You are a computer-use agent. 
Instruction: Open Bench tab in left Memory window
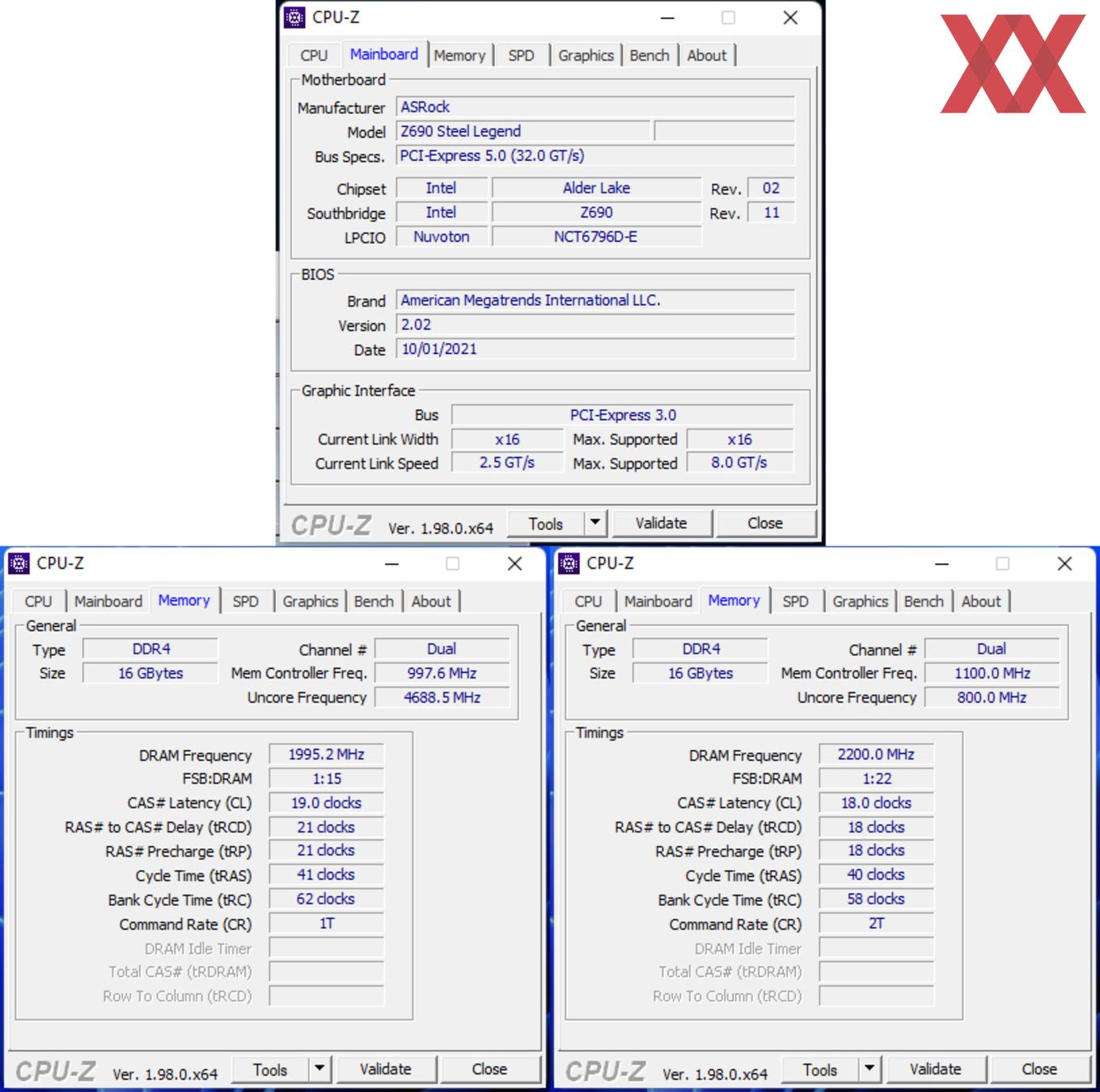pos(374,601)
